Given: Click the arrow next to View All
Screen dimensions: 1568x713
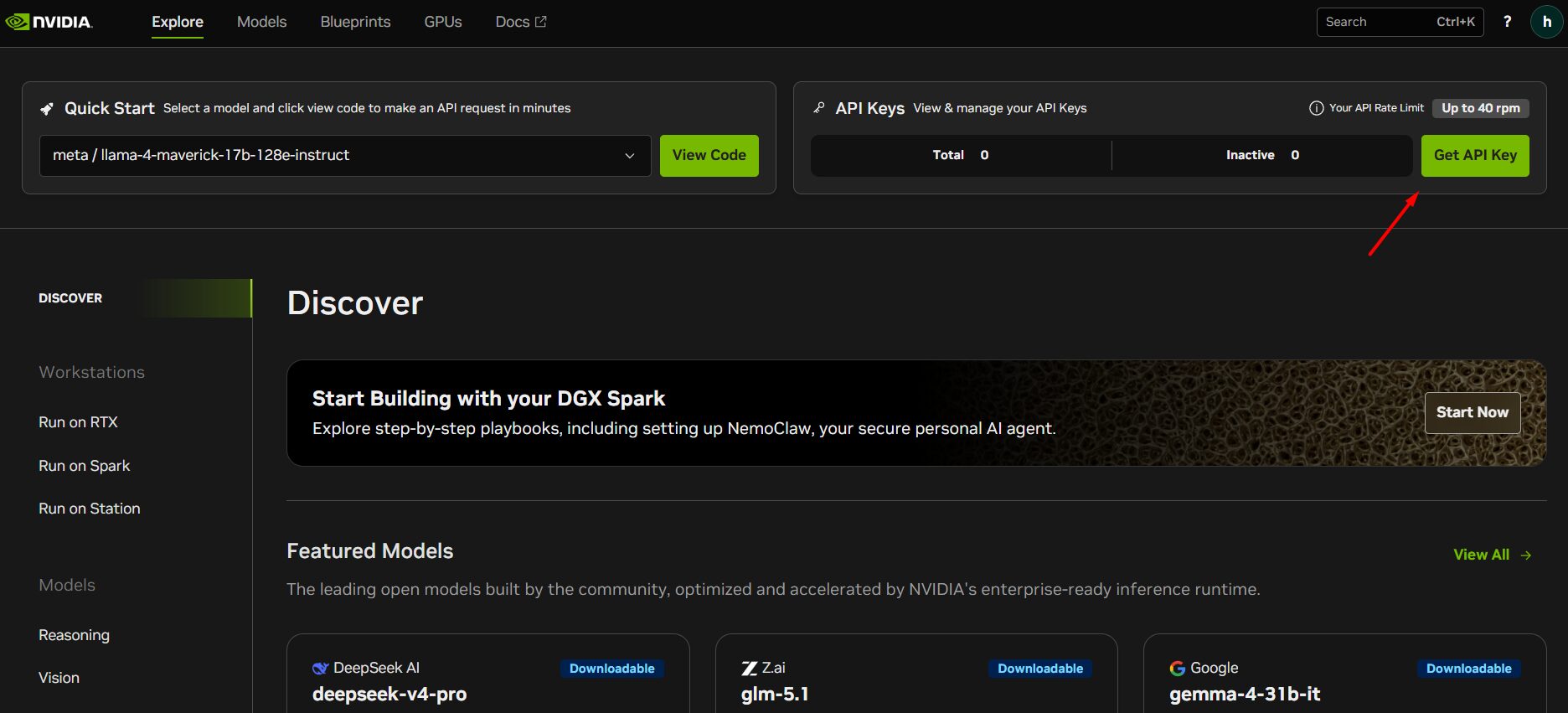Looking at the screenshot, I should click(1526, 555).
